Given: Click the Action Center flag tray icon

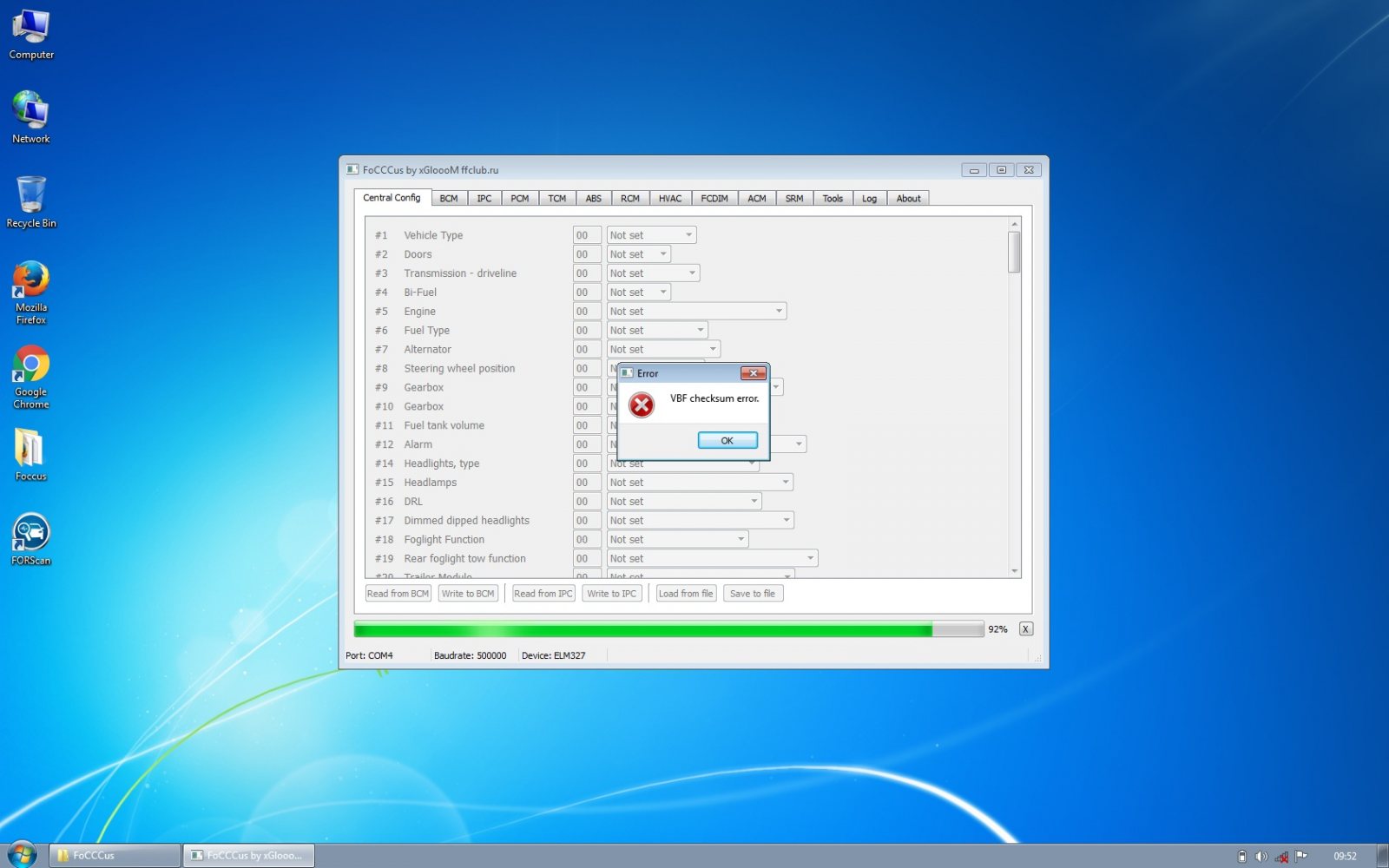Looking at the screenshot, I should pos(1301,856).
